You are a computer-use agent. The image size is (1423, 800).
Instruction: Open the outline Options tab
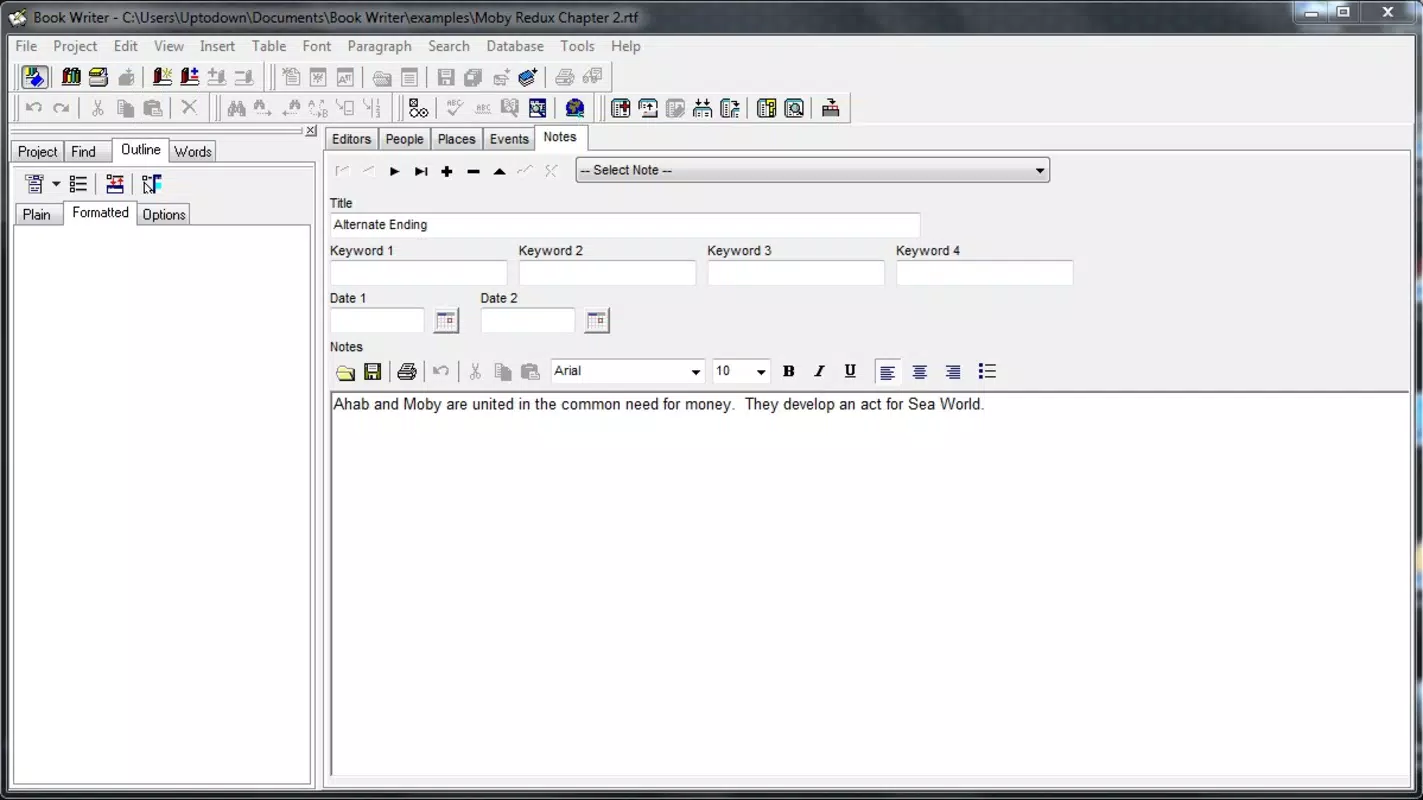[164, 214]
